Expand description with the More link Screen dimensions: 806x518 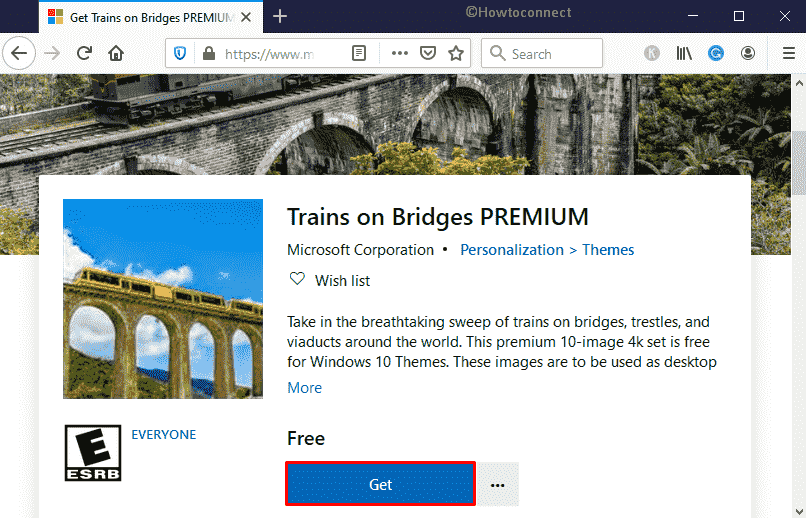(x=304, y=388)
